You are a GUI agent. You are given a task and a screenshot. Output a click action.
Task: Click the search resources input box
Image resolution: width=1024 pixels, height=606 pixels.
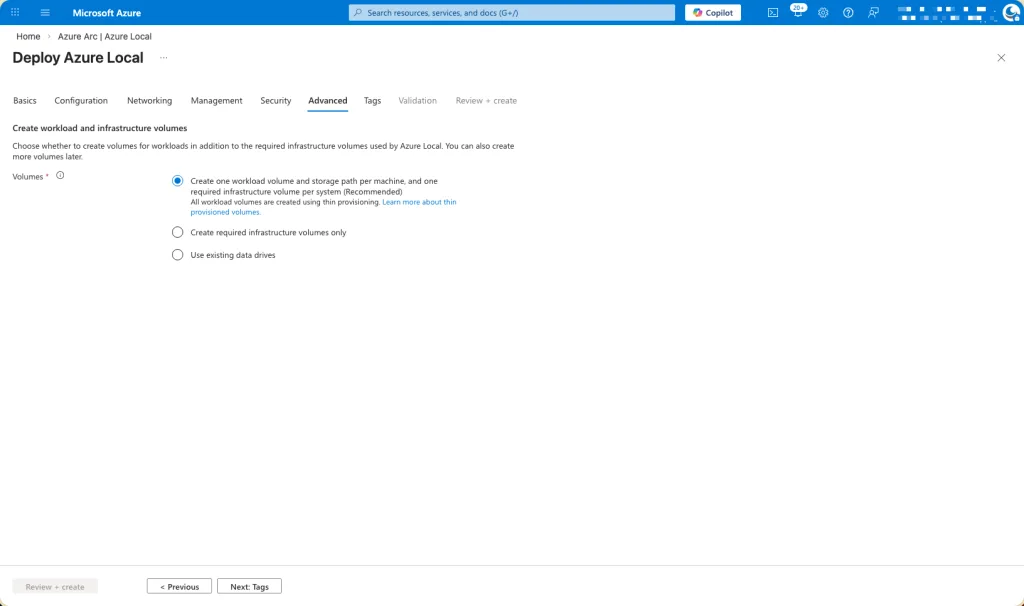click(x=512, y=12)
